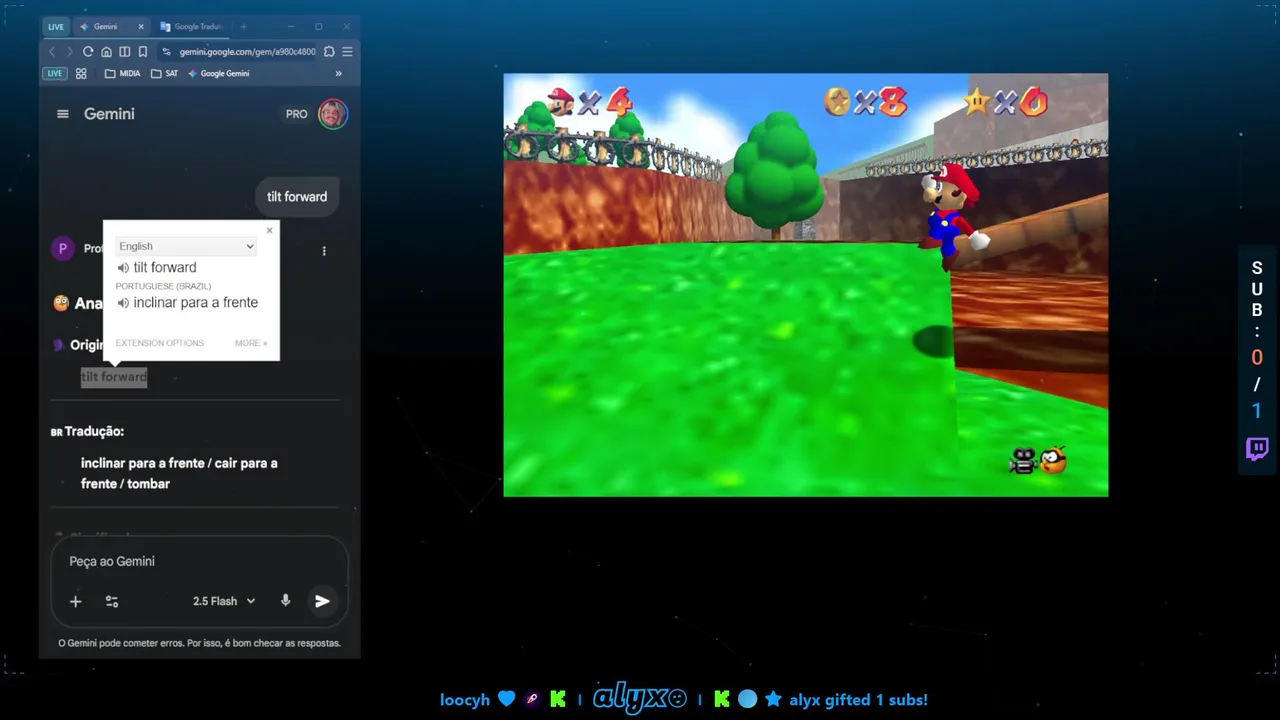Click the star counter in the game HUD
The width and height of the screenshot is (1280, 720).
point(1006,101)
